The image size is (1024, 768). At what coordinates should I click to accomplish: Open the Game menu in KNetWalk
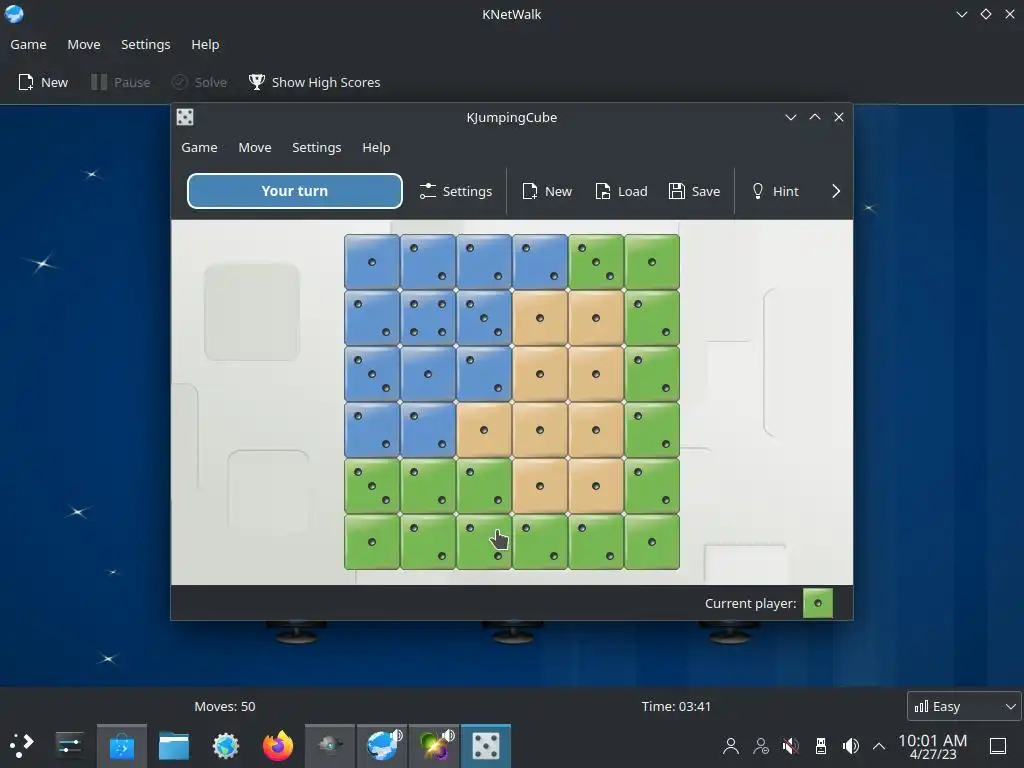pos(28,44)
